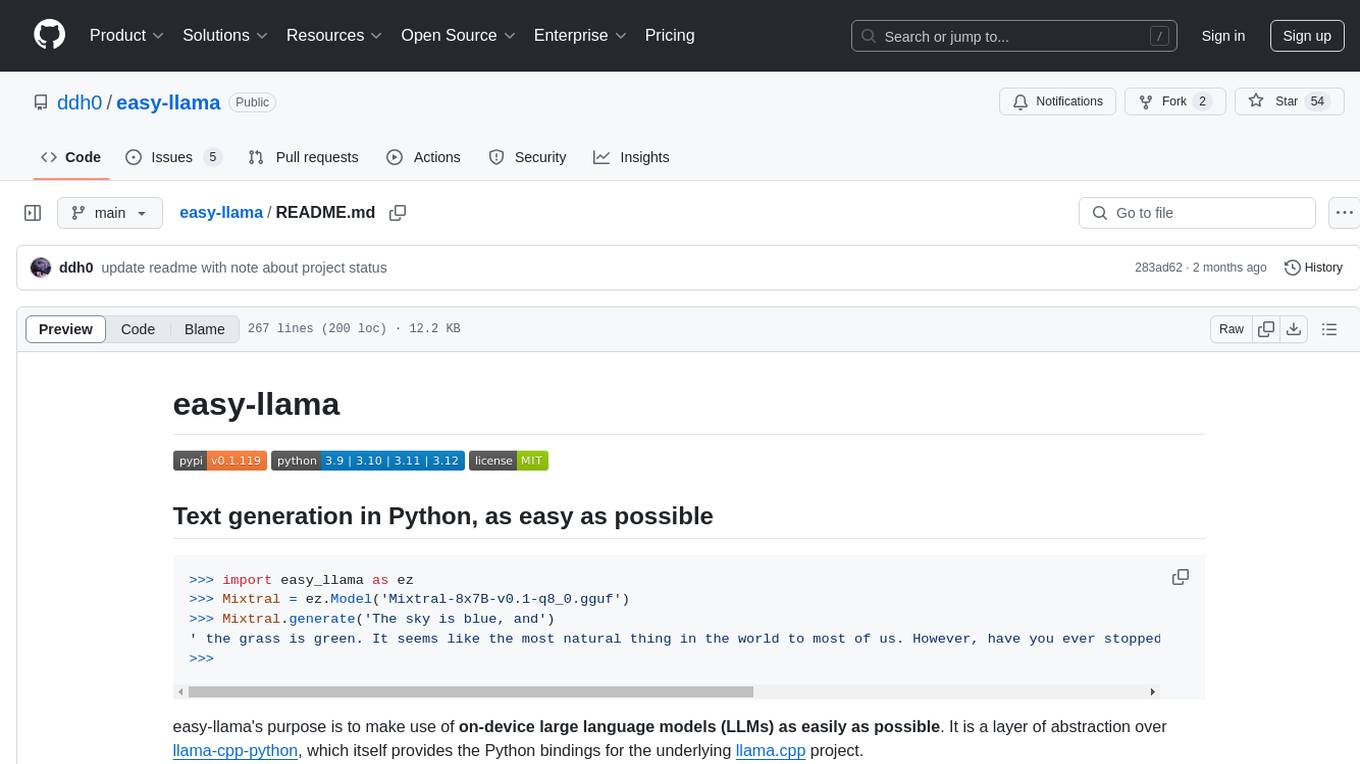
Task: Switch to the Issues tab
Action: click(172, 157)
